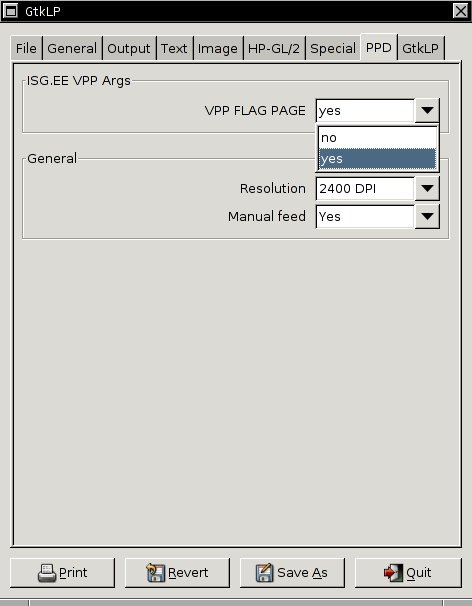Expand the Manual feed dropdown arrow

pyautogui.click(x=427, y=216)
